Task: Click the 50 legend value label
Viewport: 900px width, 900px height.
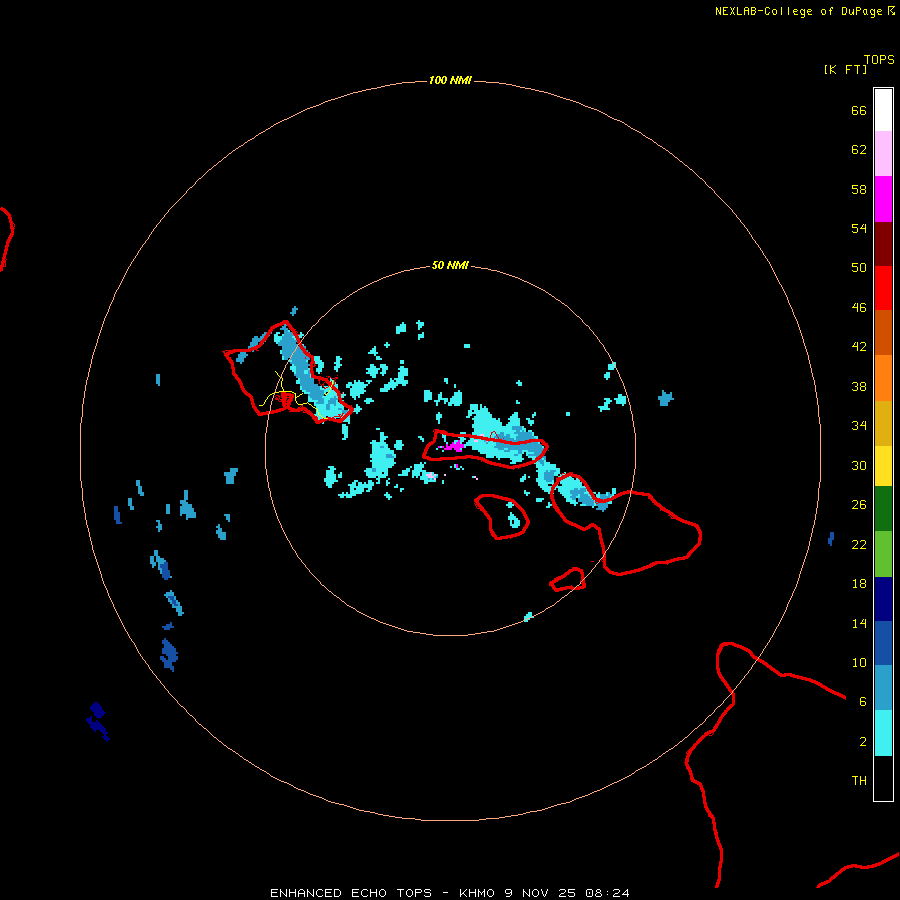Action: coord(859,268)
